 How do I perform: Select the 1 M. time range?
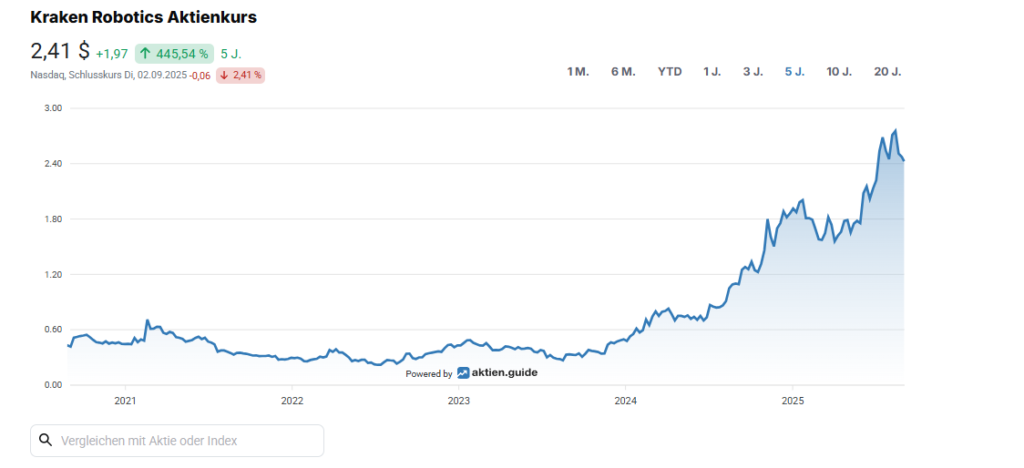click(577, 71)
